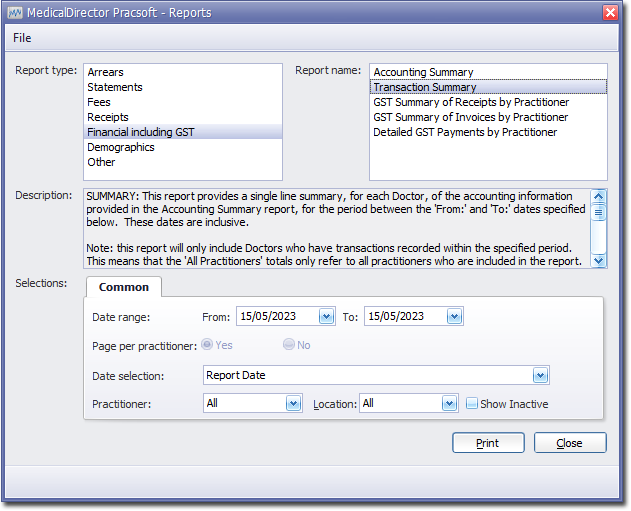Viewport: 631px width, 511px height.
Task: Choose Statements in report type list
Action: tap(115, 87)
